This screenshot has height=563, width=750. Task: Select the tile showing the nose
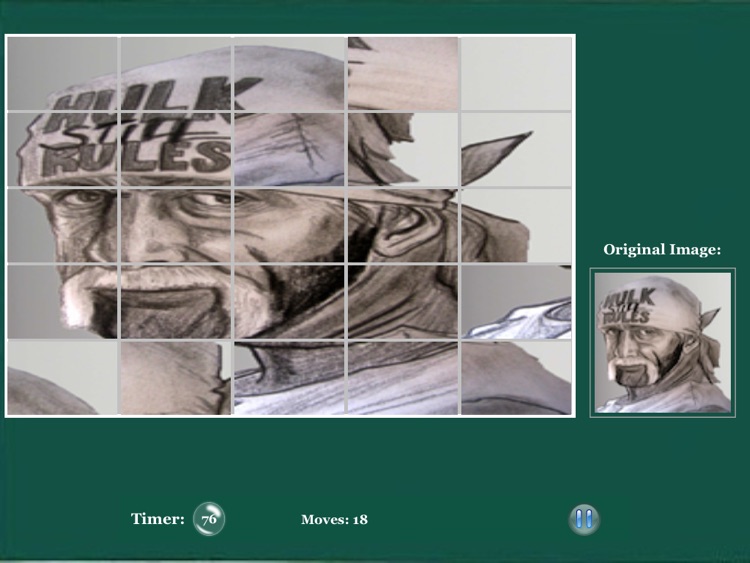pyautogui.click(x=176, y=225)
